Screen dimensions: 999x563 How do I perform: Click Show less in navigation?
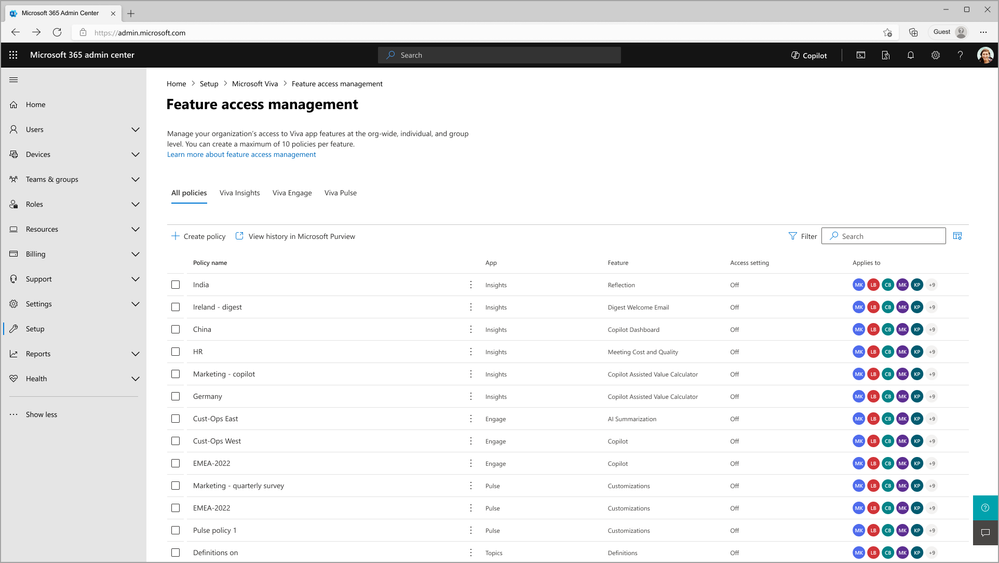click(x=41, y=414)
